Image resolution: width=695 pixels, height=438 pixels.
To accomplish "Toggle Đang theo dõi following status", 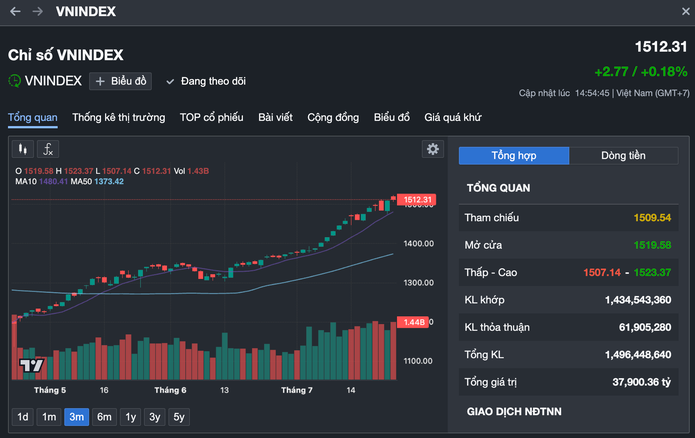I will pyautogui.click(x=206, y=81).
